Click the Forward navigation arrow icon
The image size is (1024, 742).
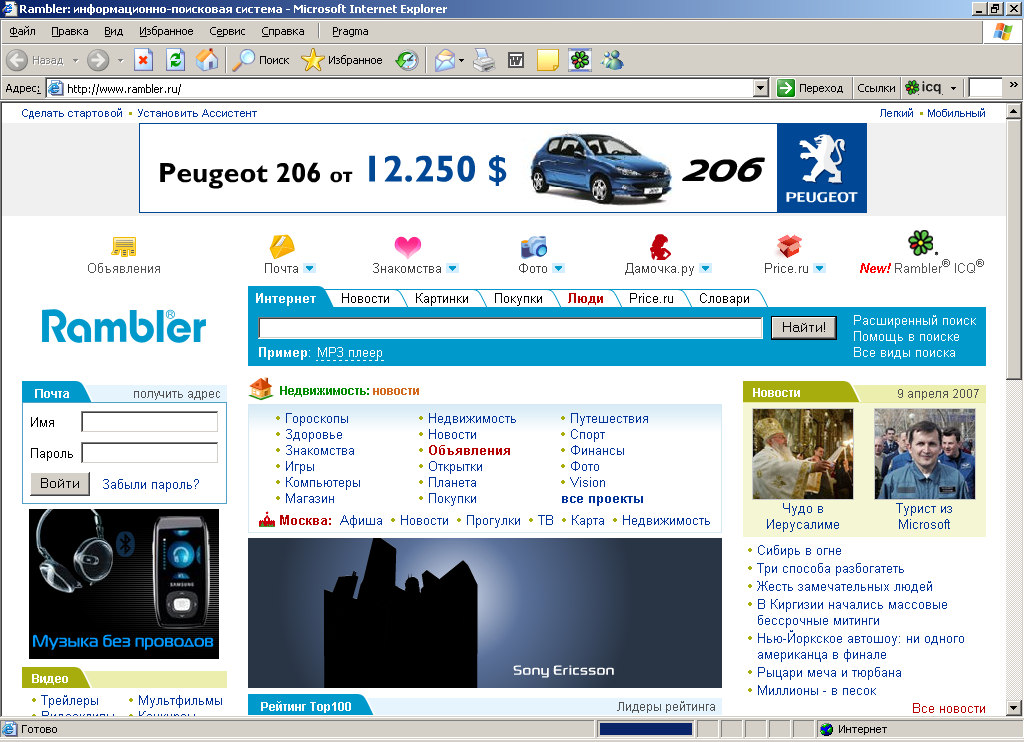[x=98, y=60]
